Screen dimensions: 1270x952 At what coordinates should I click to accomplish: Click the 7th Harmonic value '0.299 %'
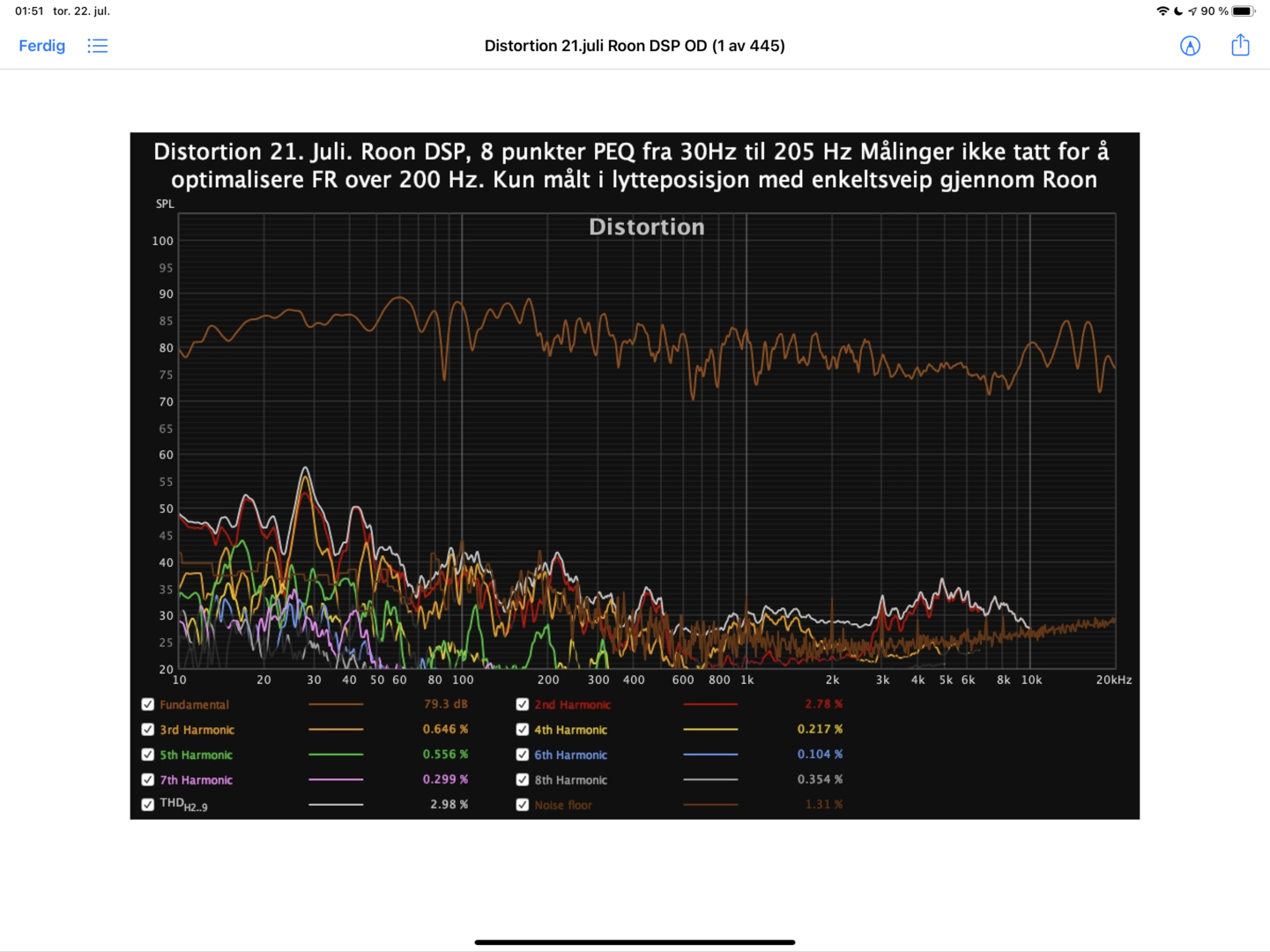(x=446, y=780)
